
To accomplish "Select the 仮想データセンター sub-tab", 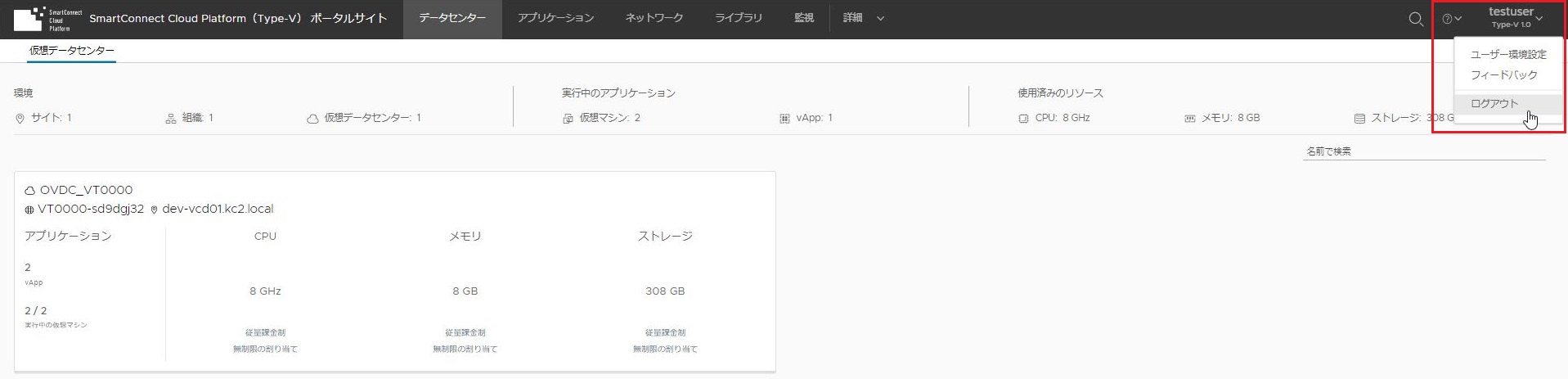I will tap(72, 51).
